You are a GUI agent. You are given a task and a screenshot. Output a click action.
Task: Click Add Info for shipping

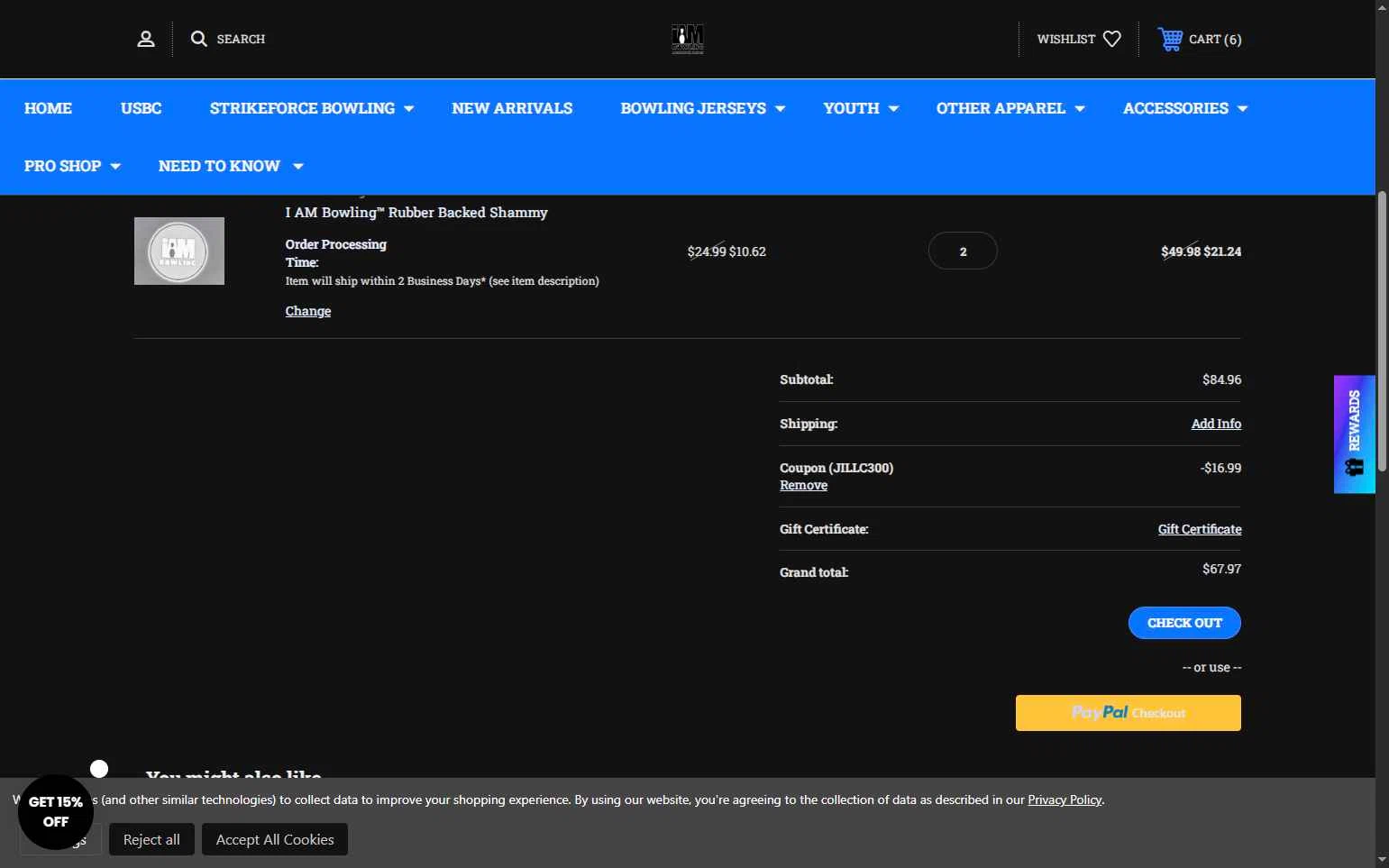[1216, 424]
